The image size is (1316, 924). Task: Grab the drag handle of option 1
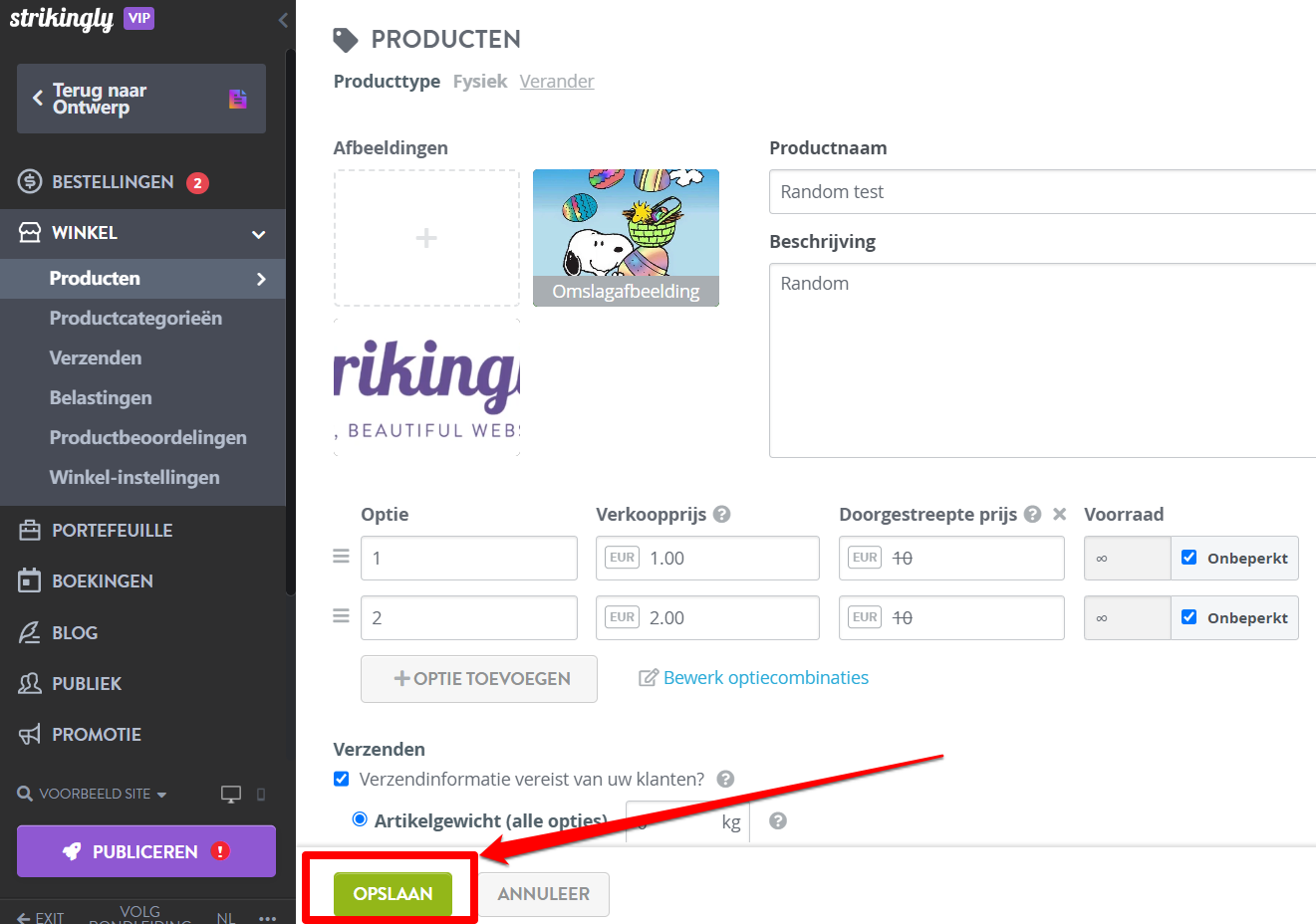pyautogui.click(x=341, y=557)
